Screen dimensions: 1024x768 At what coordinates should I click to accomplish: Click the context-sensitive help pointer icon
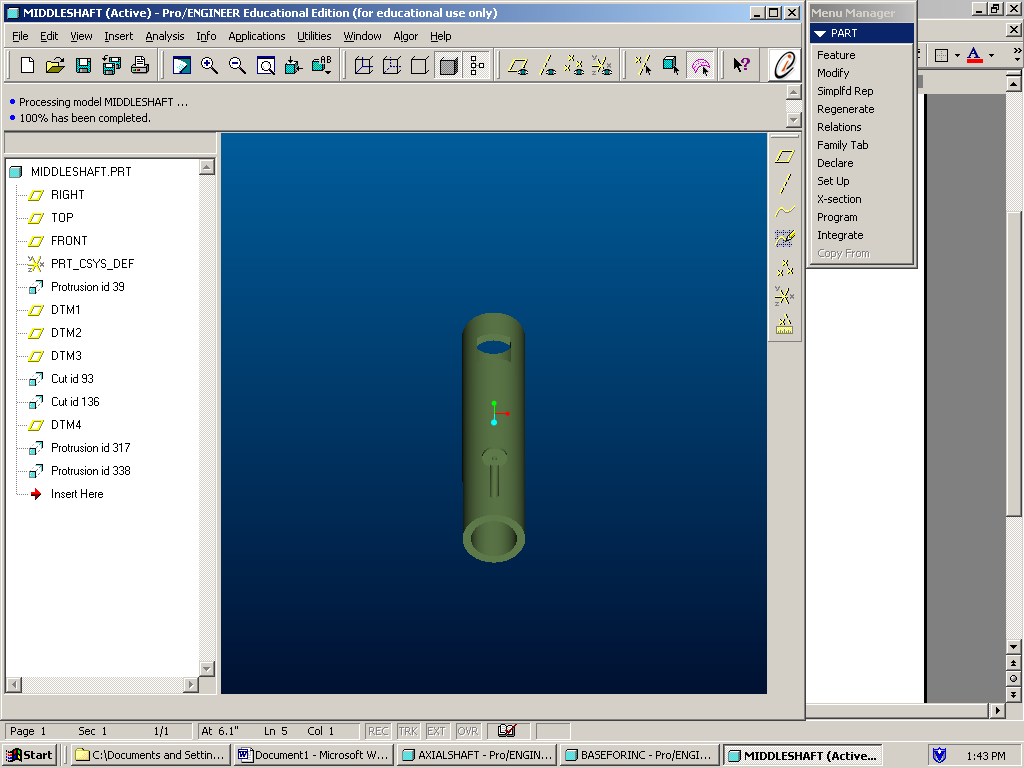click(742, 65)
